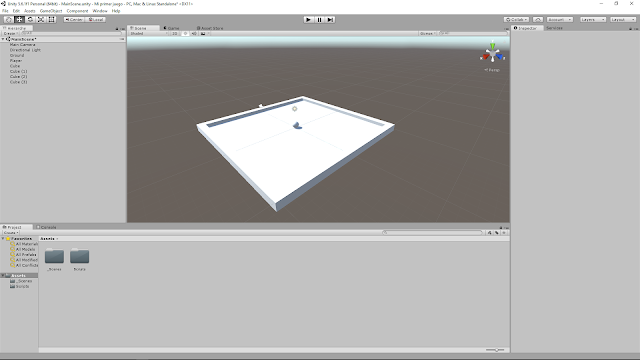The height and width of the screenshot is (360, 640).
Task: Open the Window menu
Action: (x=100, y=11)
